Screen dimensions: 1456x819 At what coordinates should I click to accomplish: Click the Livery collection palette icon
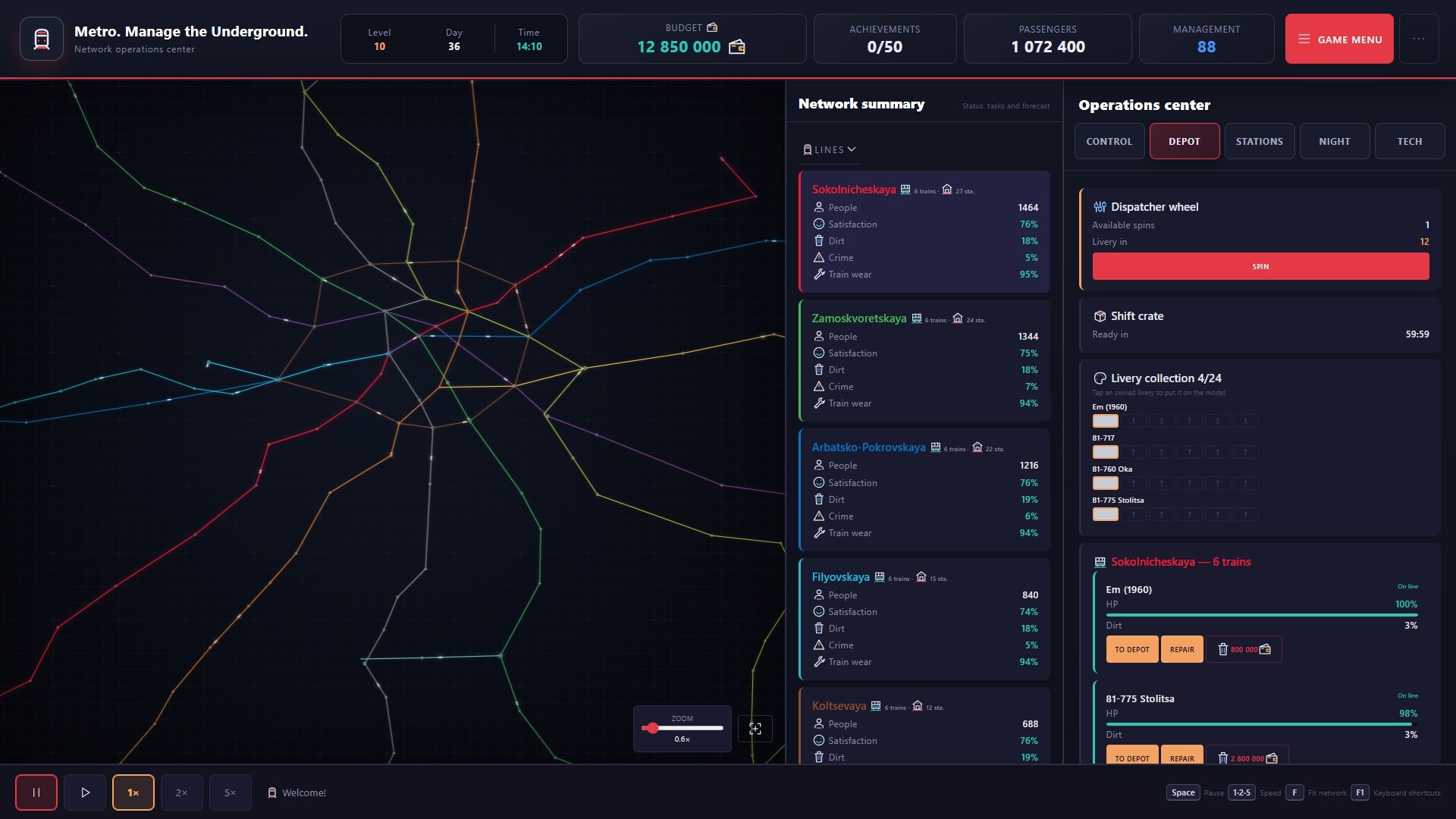(x=1100, y=378)
